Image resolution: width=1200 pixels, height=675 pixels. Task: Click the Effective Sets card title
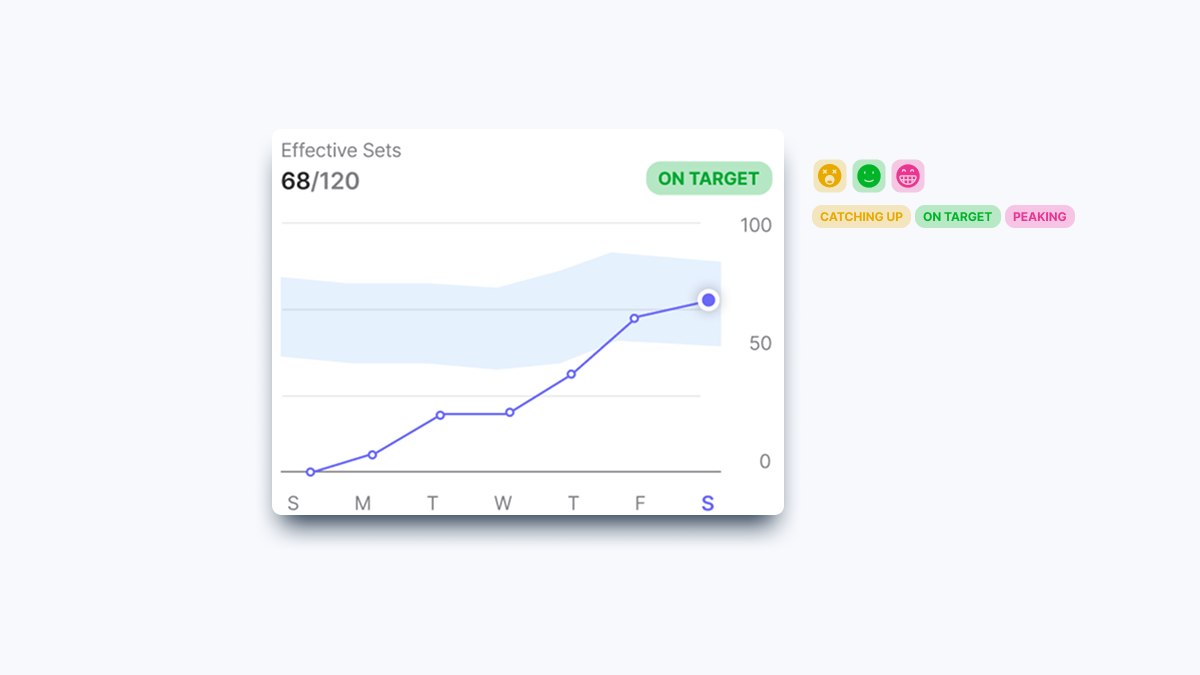pos(341,150)
